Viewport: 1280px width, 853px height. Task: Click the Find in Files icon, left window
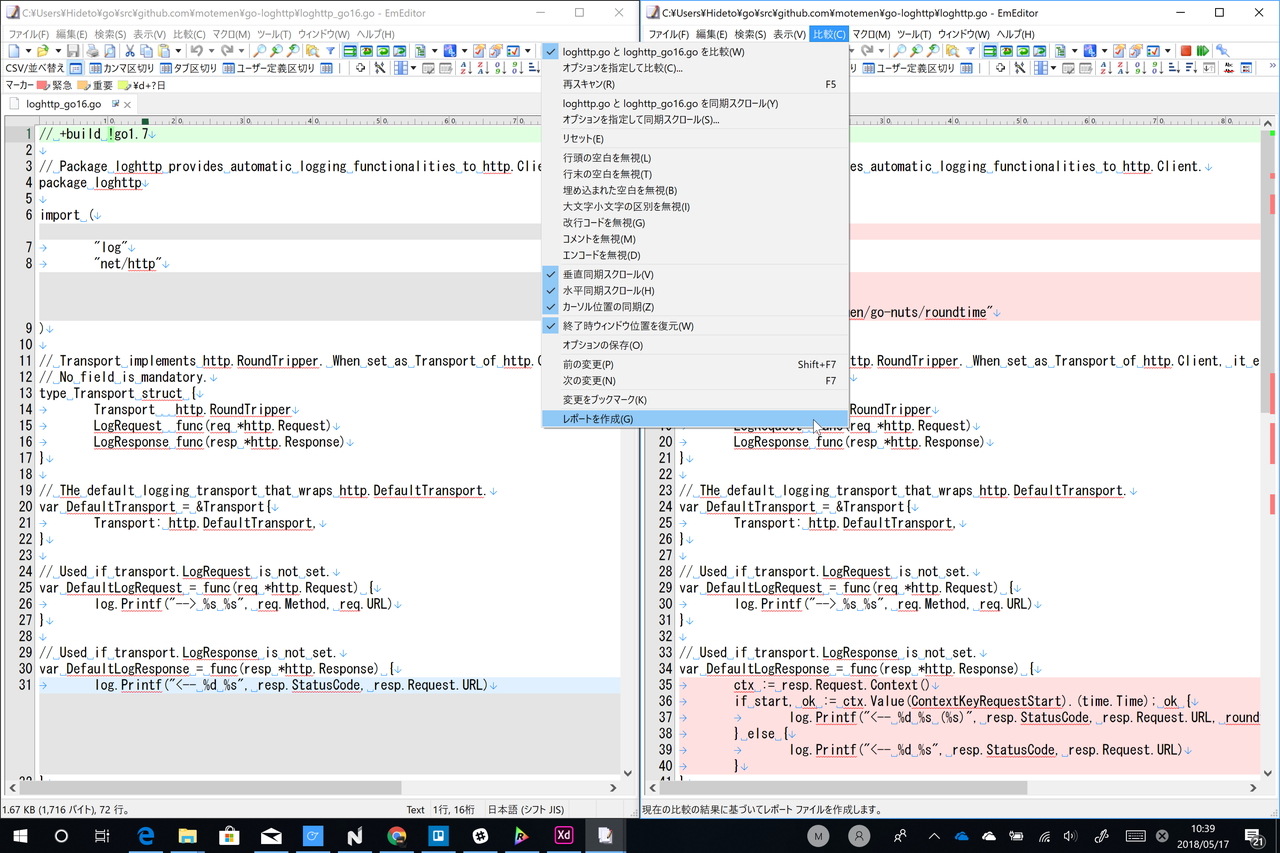click(312, 51)
